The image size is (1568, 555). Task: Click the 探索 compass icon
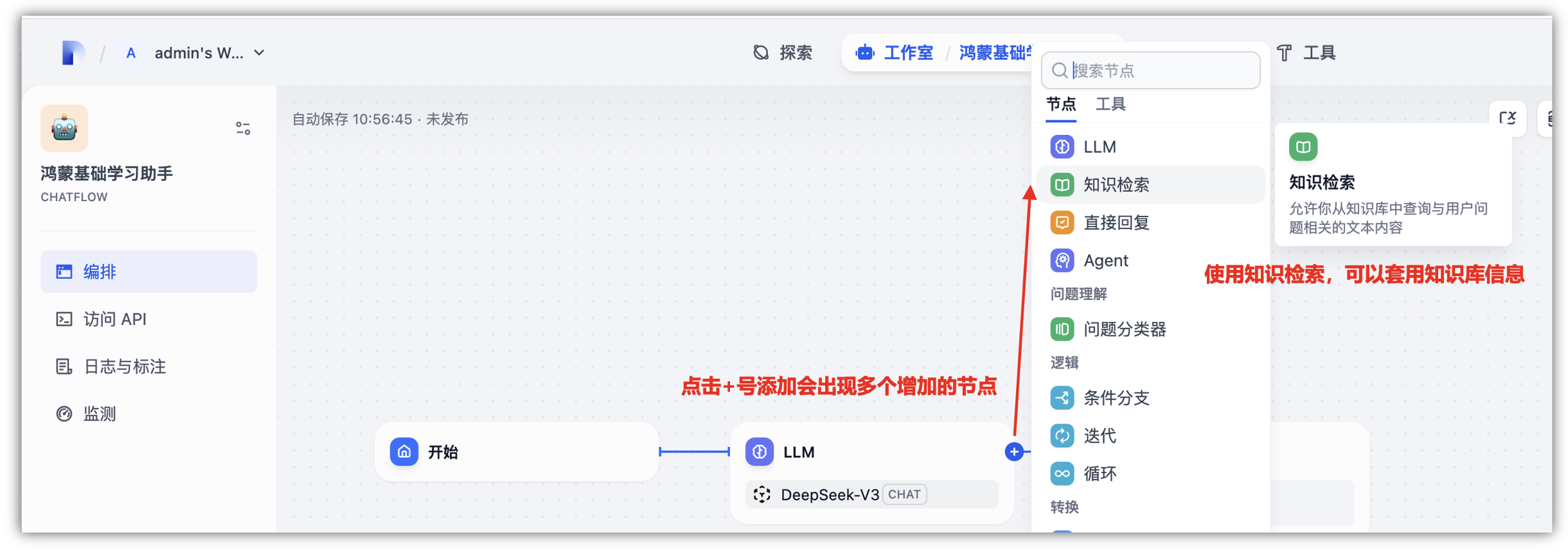point(762,53)
